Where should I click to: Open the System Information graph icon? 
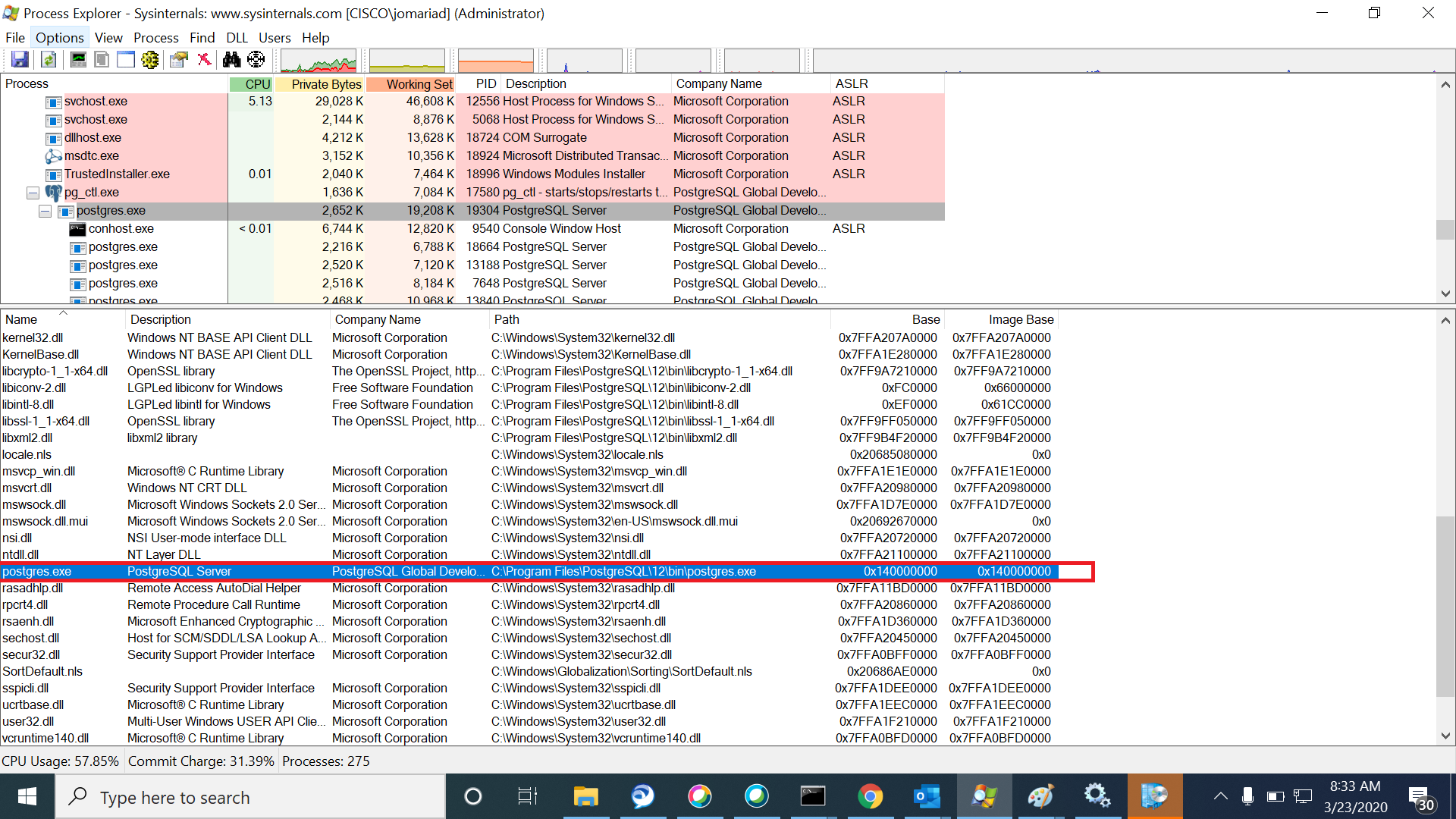78,59
